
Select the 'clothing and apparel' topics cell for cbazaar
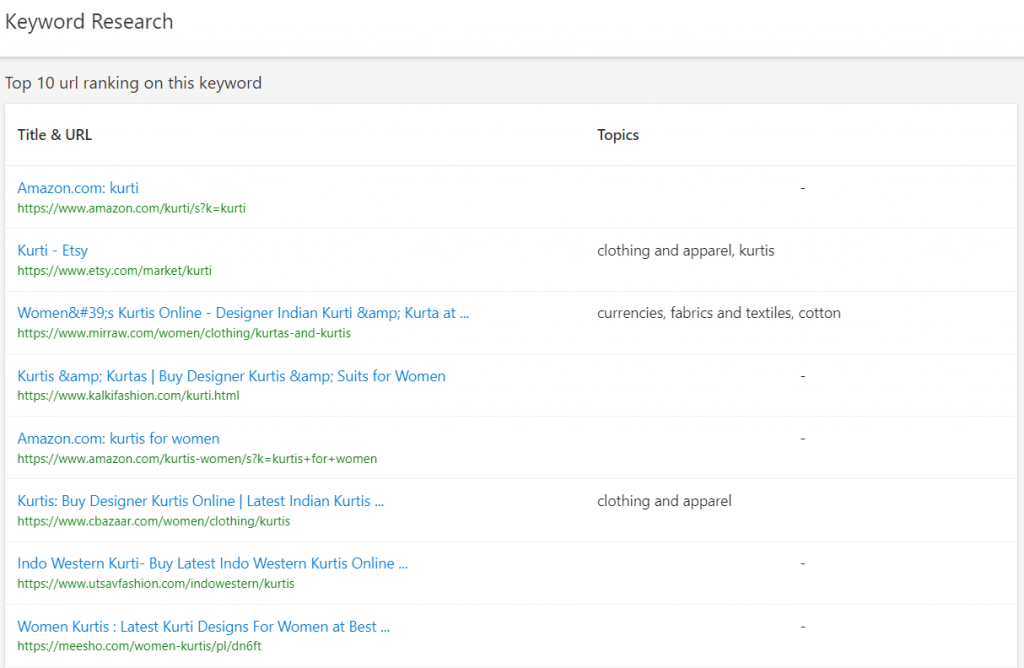(664, 501)
